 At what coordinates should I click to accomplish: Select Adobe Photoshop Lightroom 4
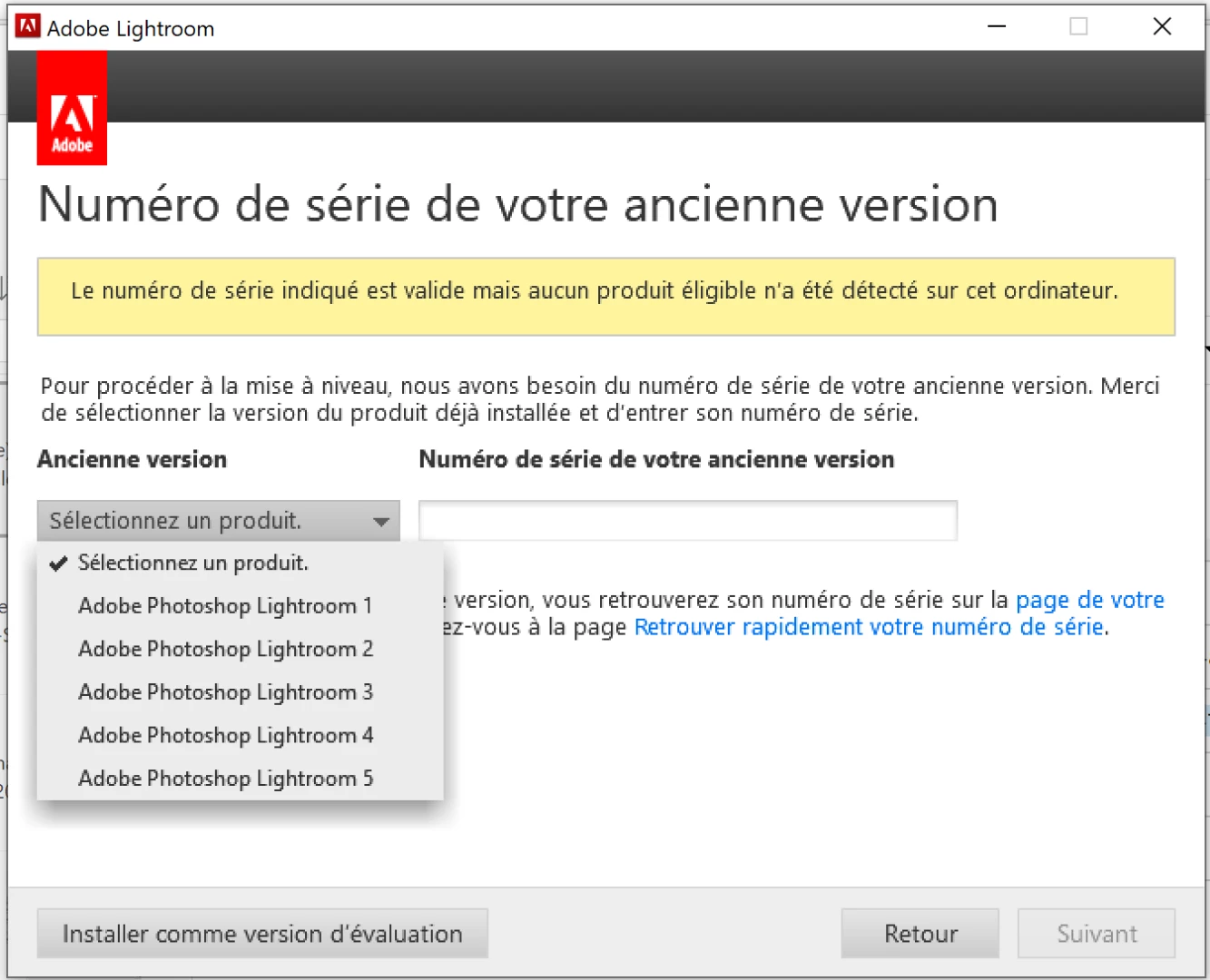(x=240, y=735)
